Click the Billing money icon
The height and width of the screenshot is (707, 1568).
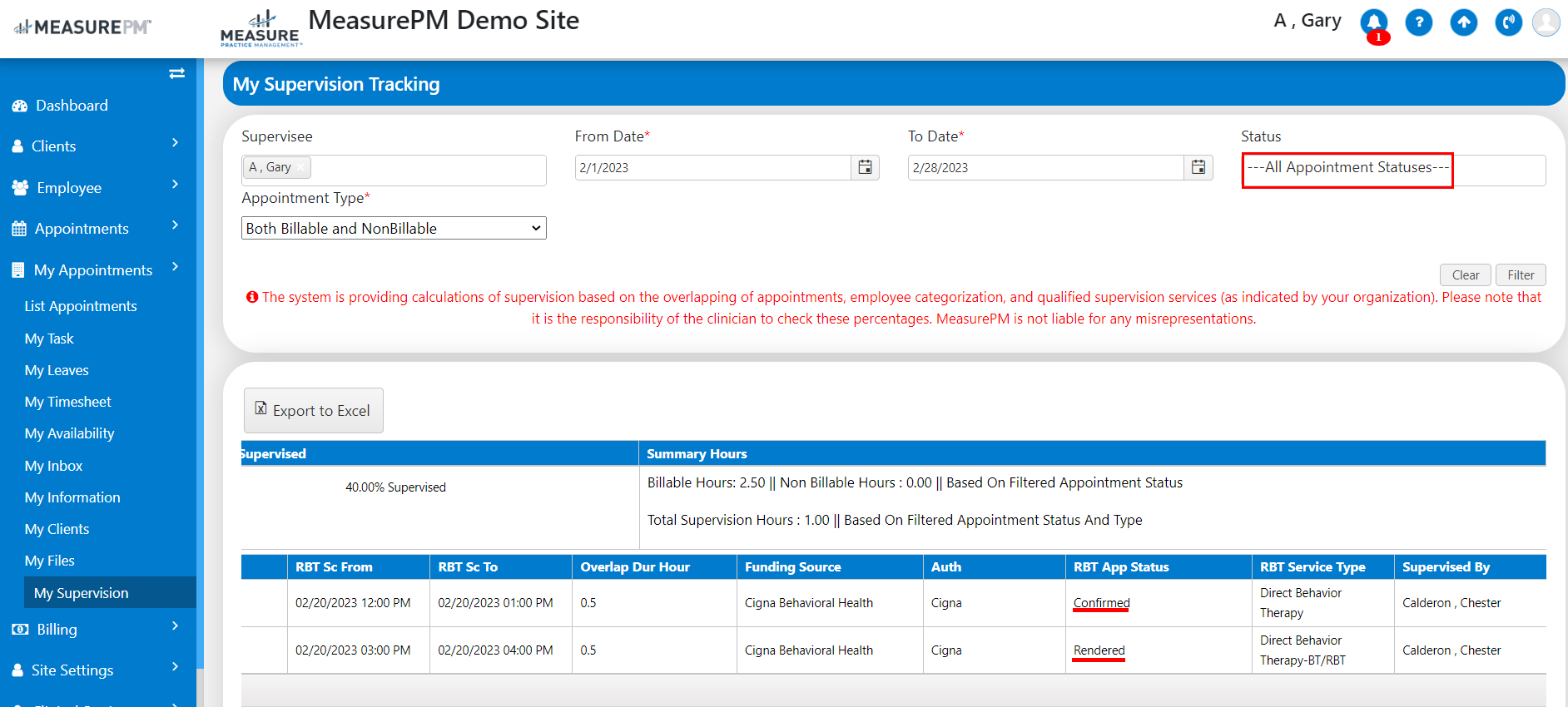tap(20, 630)
